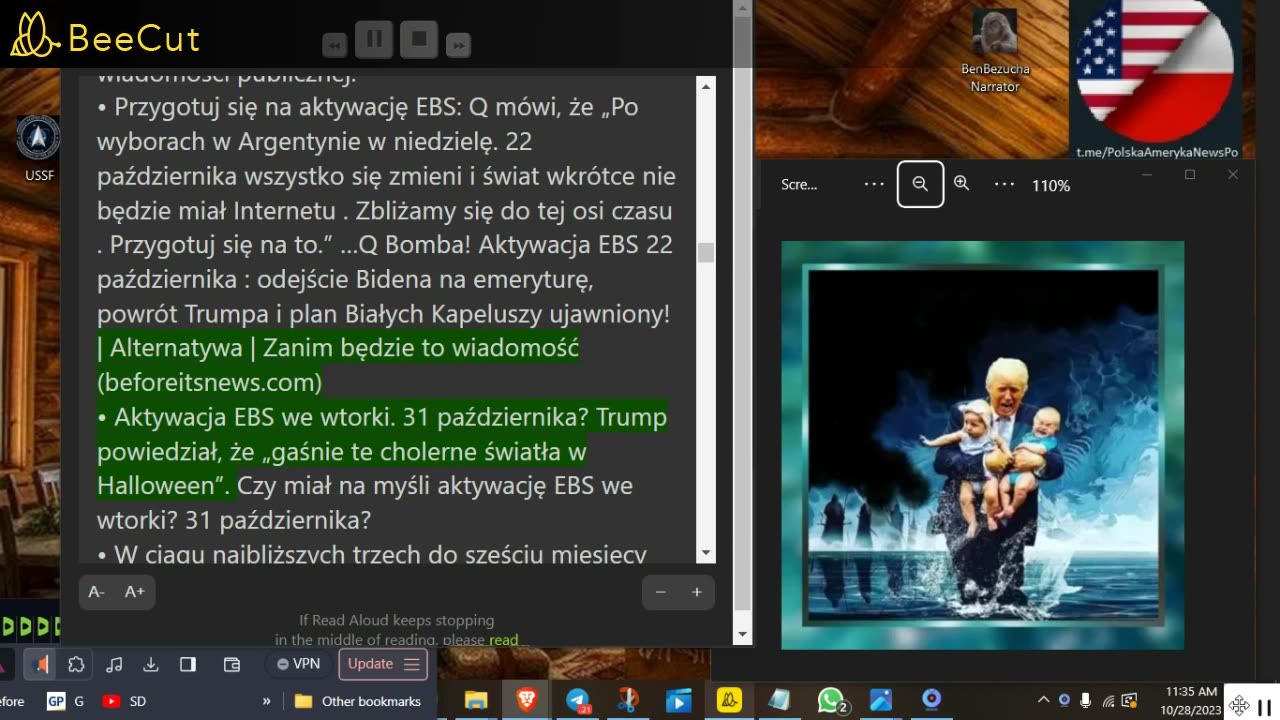Click the move arrows icon beside the clock

[x=1239, y=706]
